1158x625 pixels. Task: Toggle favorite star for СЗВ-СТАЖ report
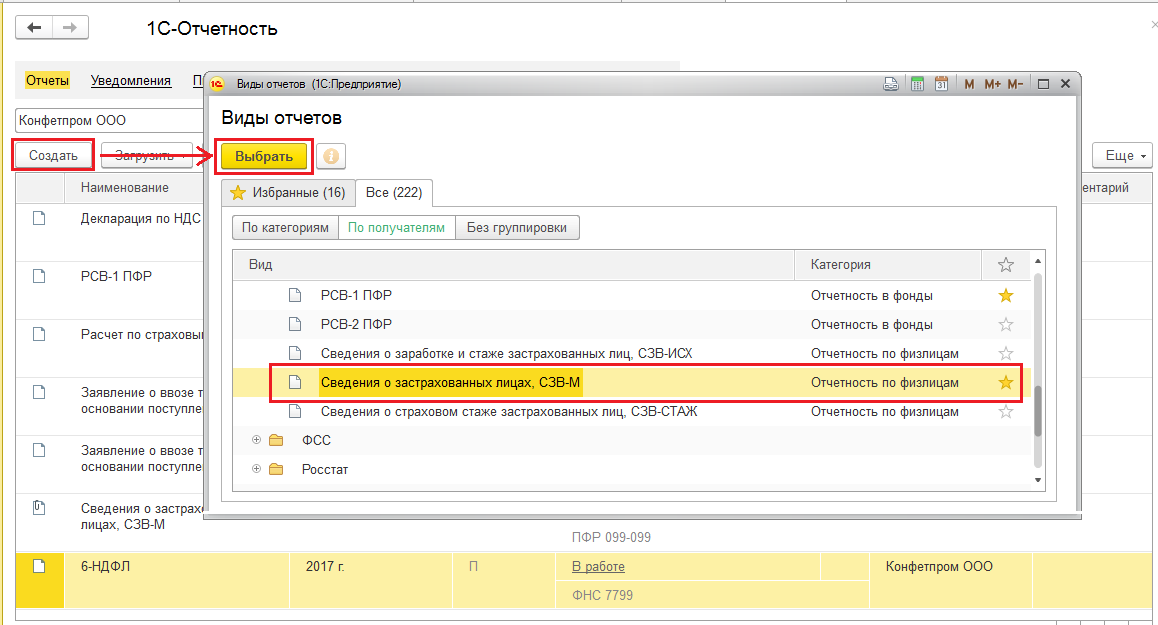pyautogui.click(x=1006, y=411)
